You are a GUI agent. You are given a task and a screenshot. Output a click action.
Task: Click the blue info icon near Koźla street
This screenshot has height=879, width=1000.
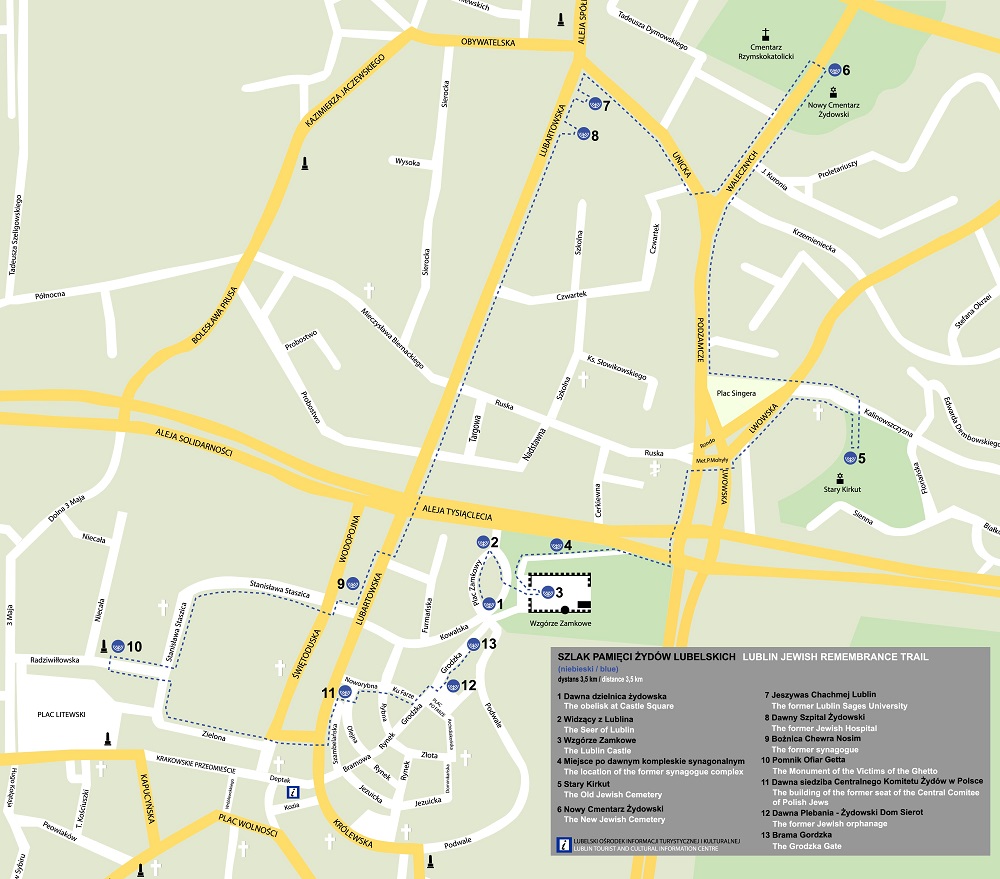293,792
